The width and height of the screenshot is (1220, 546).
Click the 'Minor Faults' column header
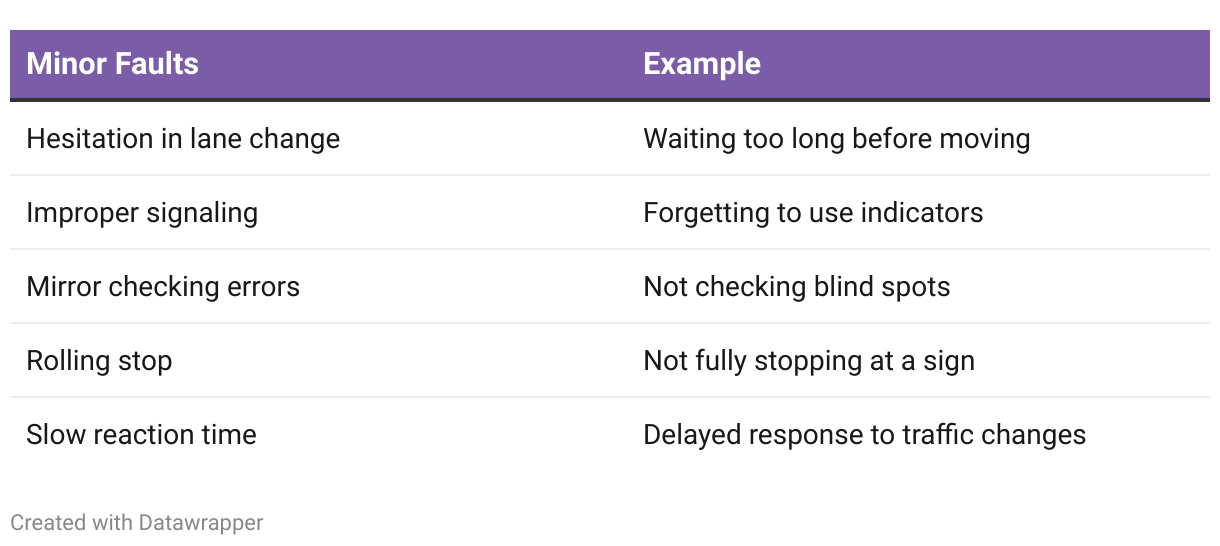[x=112, y=64]
